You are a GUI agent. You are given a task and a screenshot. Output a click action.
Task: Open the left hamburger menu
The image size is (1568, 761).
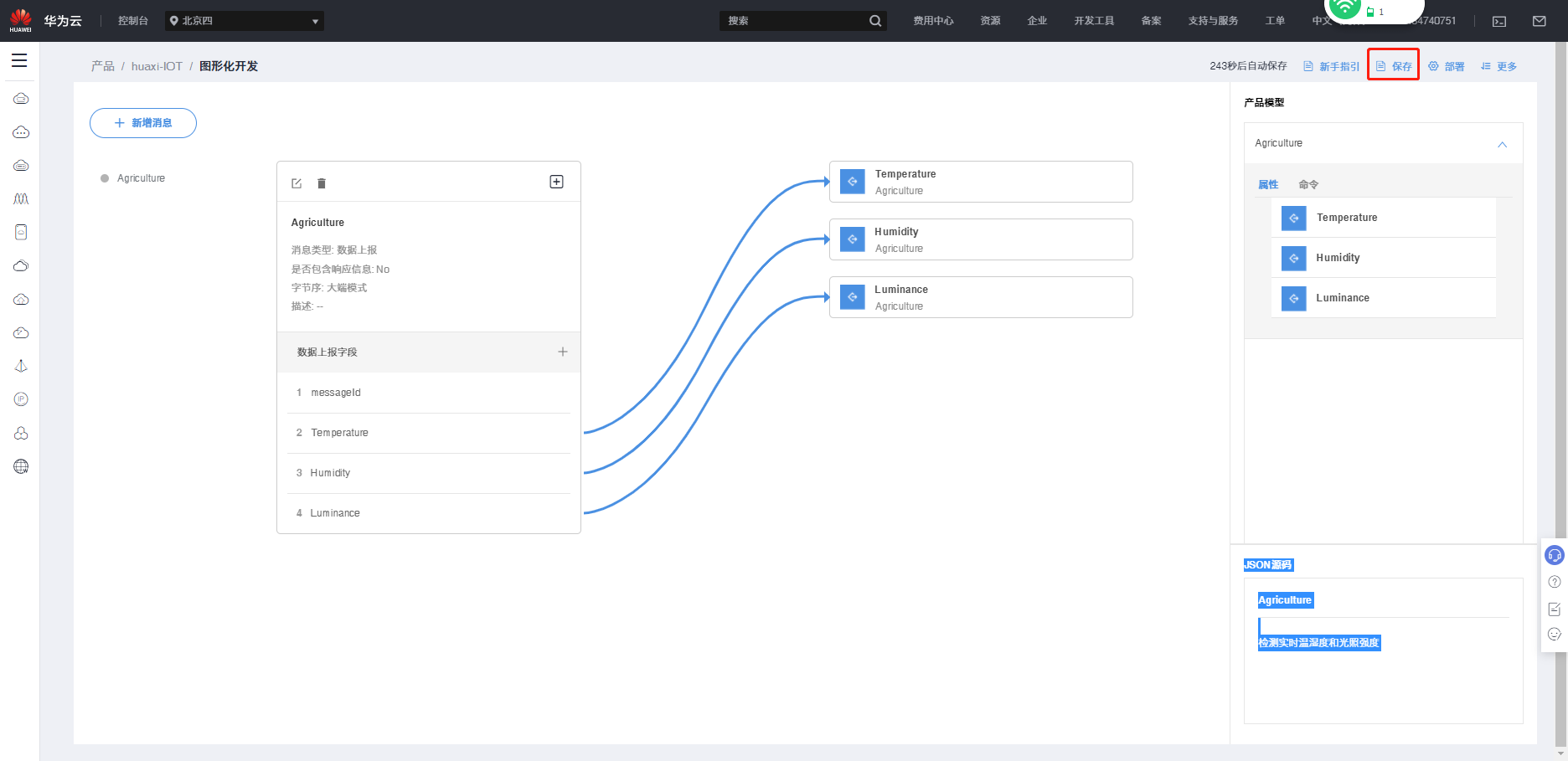coord(19,60)
